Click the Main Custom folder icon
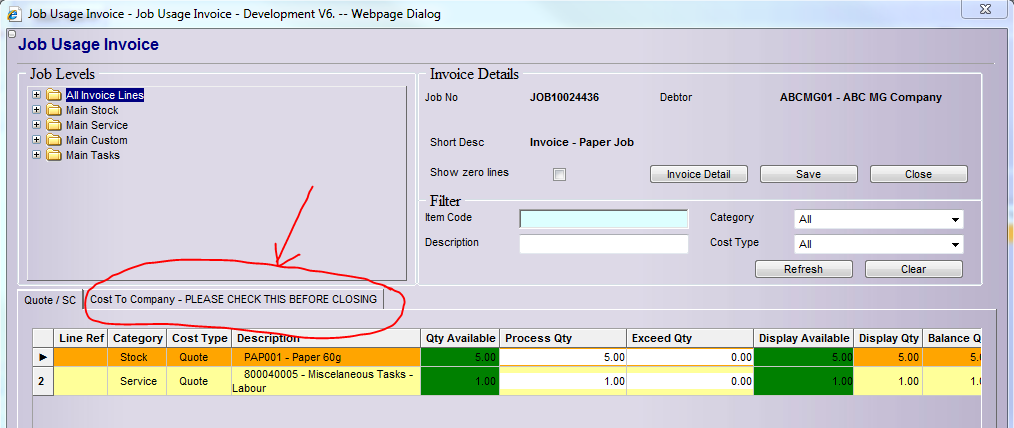This screenshot has width=1014, height=428. [54, 140]
